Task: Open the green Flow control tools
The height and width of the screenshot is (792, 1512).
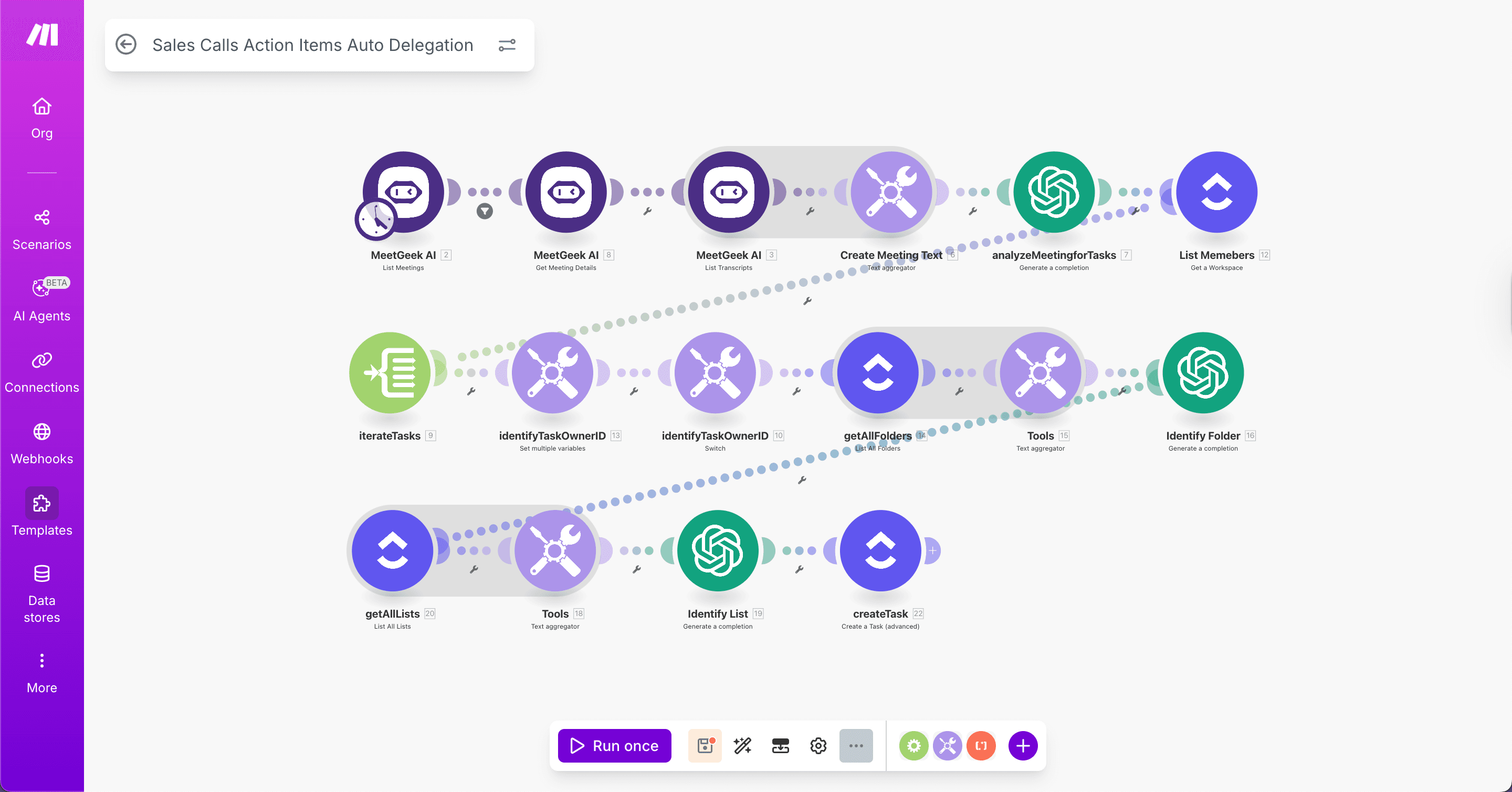Action: [x=913, y=746]
